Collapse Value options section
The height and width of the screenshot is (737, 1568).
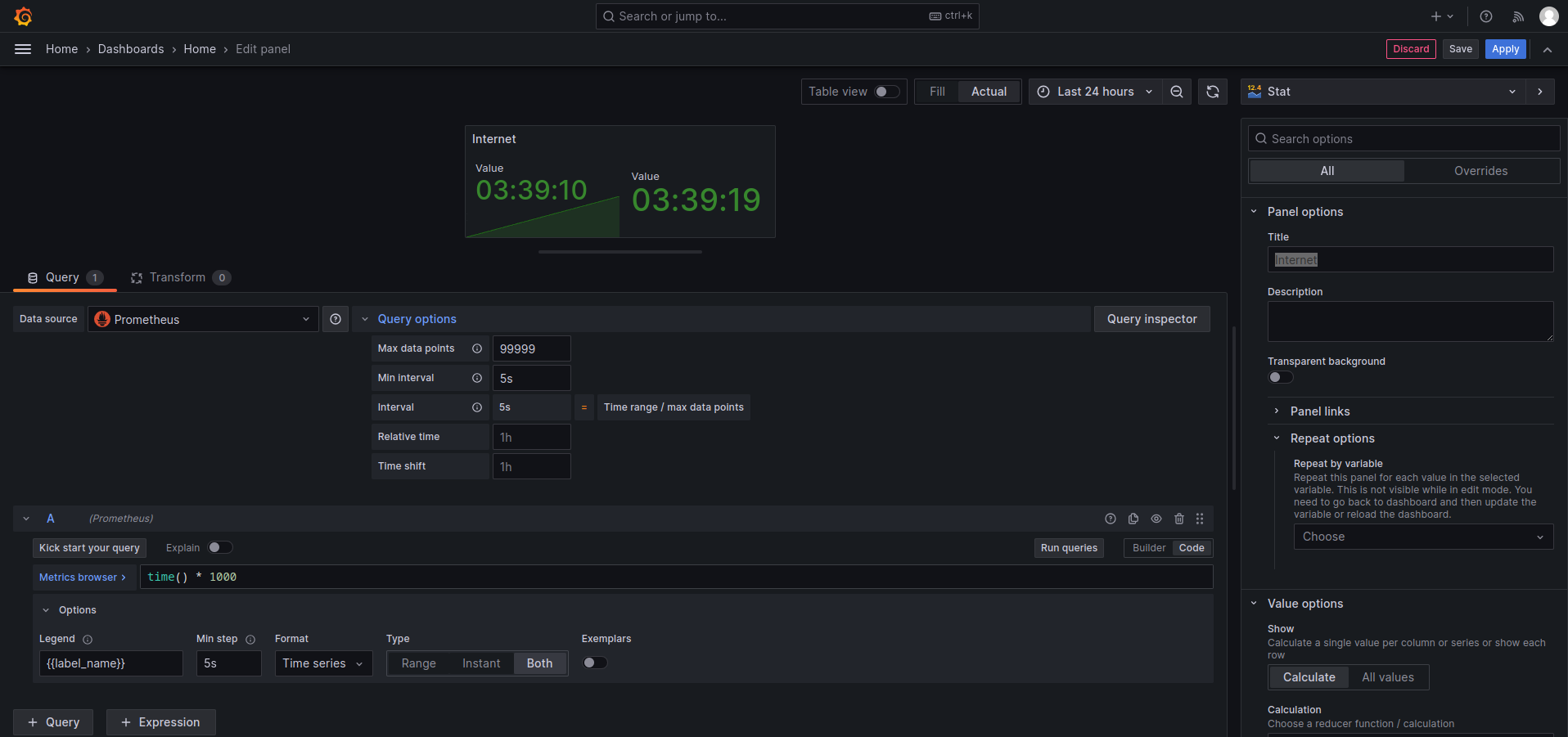click(1254, 604)
